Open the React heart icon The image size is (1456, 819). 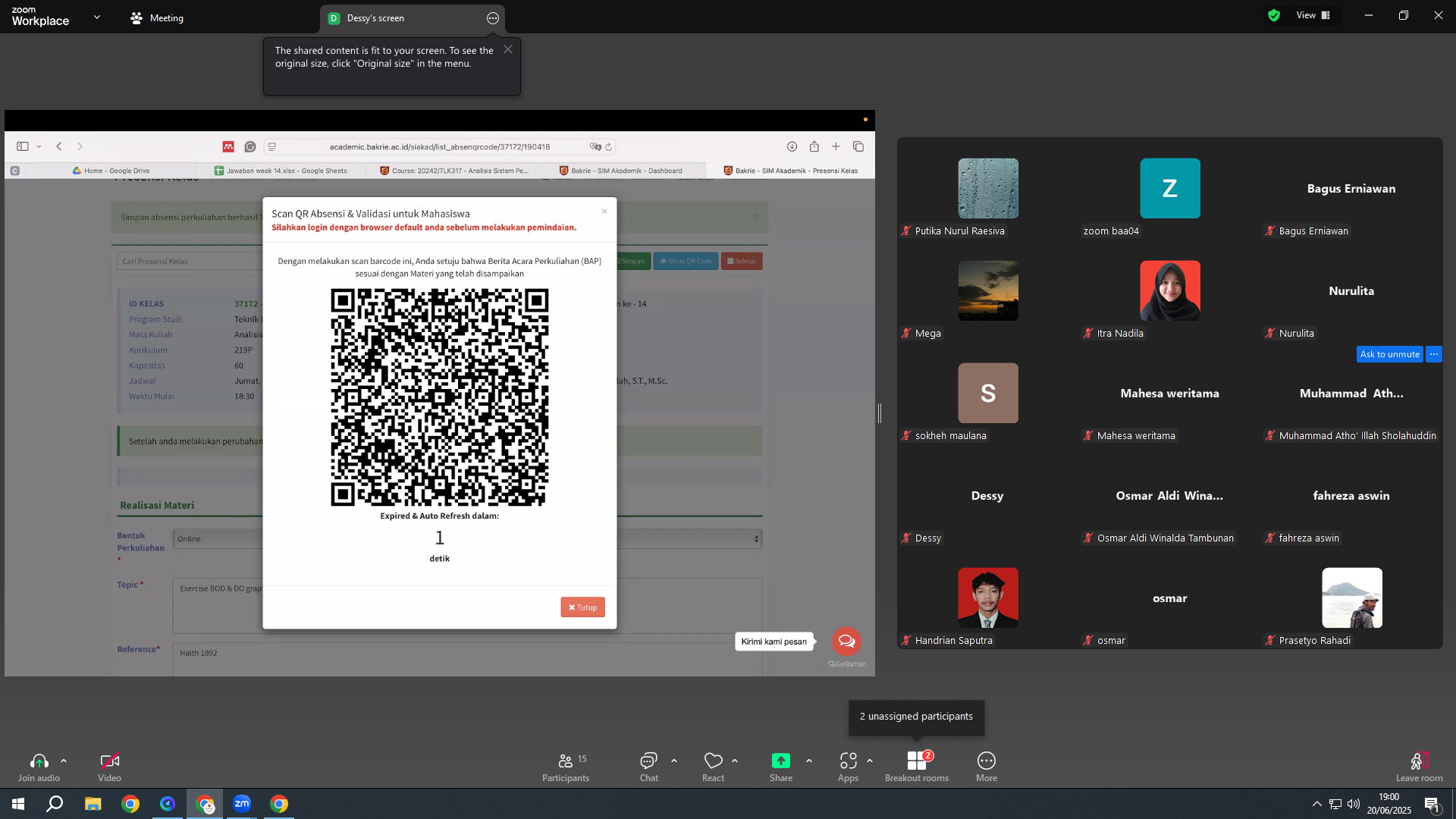[713, 761]
